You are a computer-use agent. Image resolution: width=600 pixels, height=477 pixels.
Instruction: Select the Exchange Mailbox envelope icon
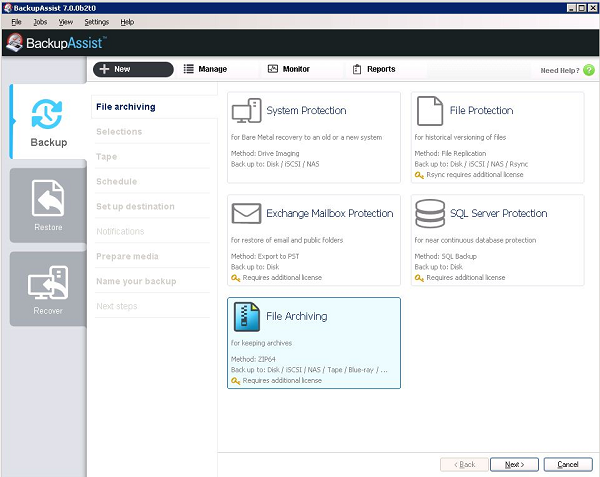coord(246,213)
